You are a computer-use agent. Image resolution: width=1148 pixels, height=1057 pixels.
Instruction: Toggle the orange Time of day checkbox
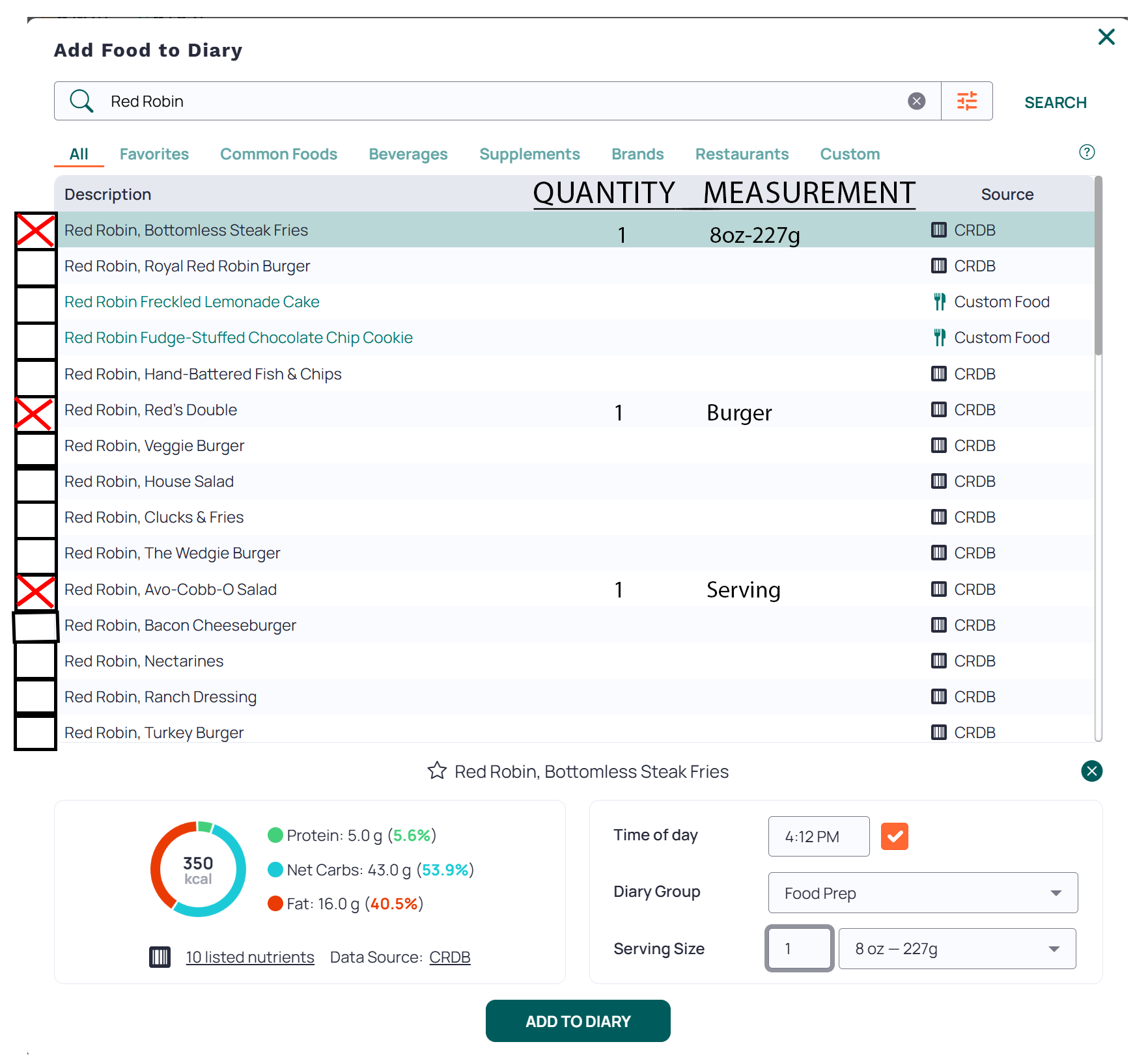coord(894,836)
